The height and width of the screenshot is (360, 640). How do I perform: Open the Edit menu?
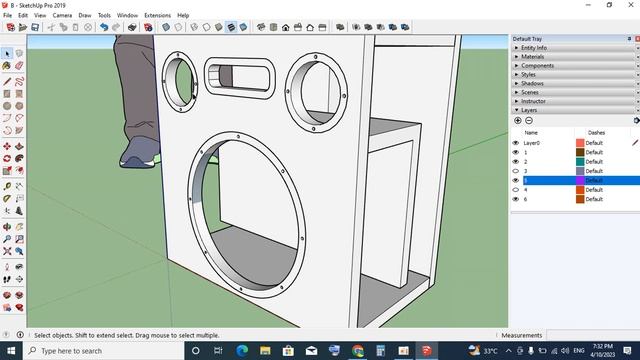tap(23, 16)
